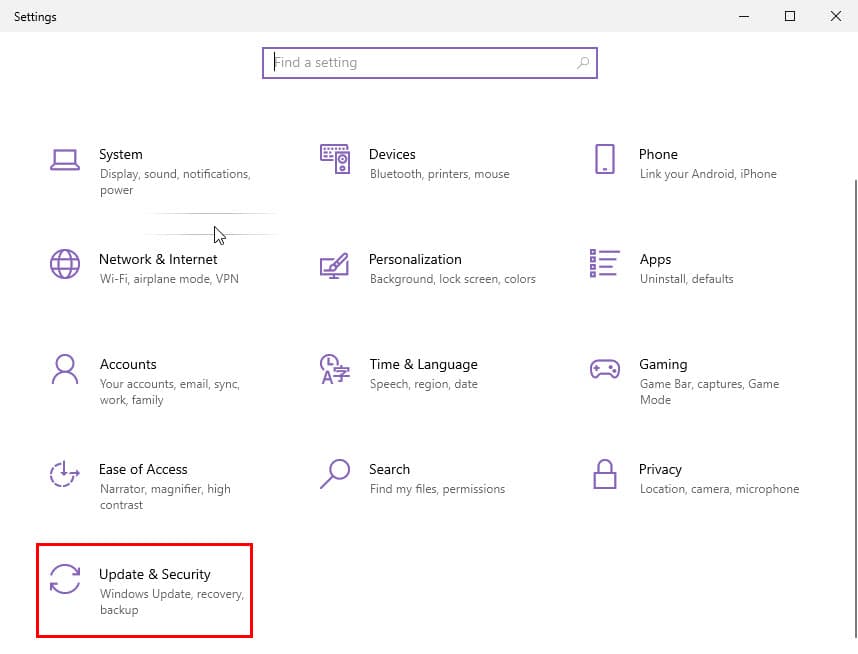Viewport: 858px width, 654px height.
Task: Click 'Link your Android, iPhone' description
Action: pyautogui.click(x=708, y=174)
